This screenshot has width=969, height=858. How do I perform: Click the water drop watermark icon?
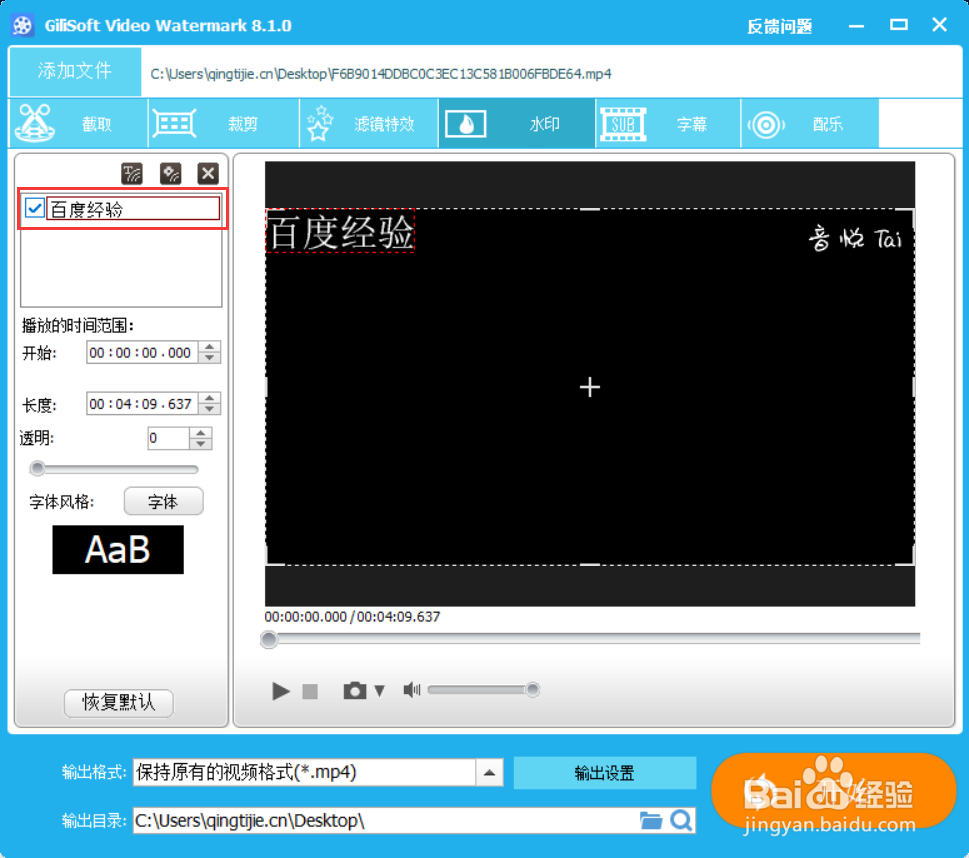click(465, 124)
